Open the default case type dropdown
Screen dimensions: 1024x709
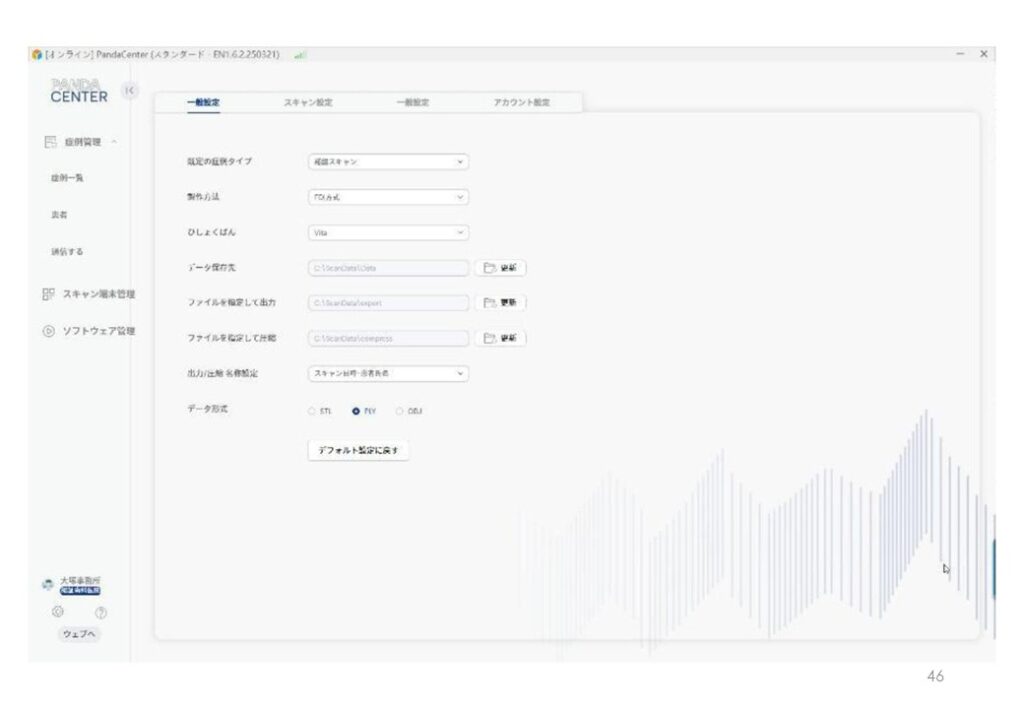387,162
